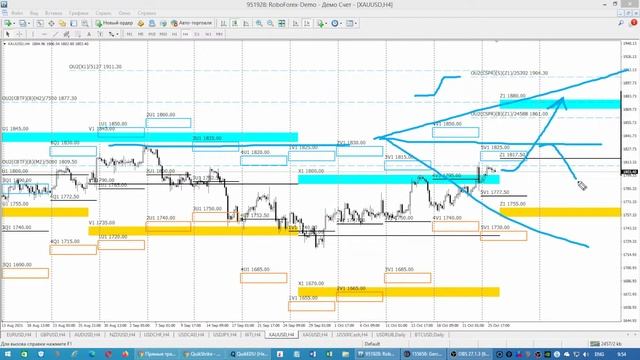Expand the Indicators dropdown arrow
640x360 pixels.
[326, 24]
